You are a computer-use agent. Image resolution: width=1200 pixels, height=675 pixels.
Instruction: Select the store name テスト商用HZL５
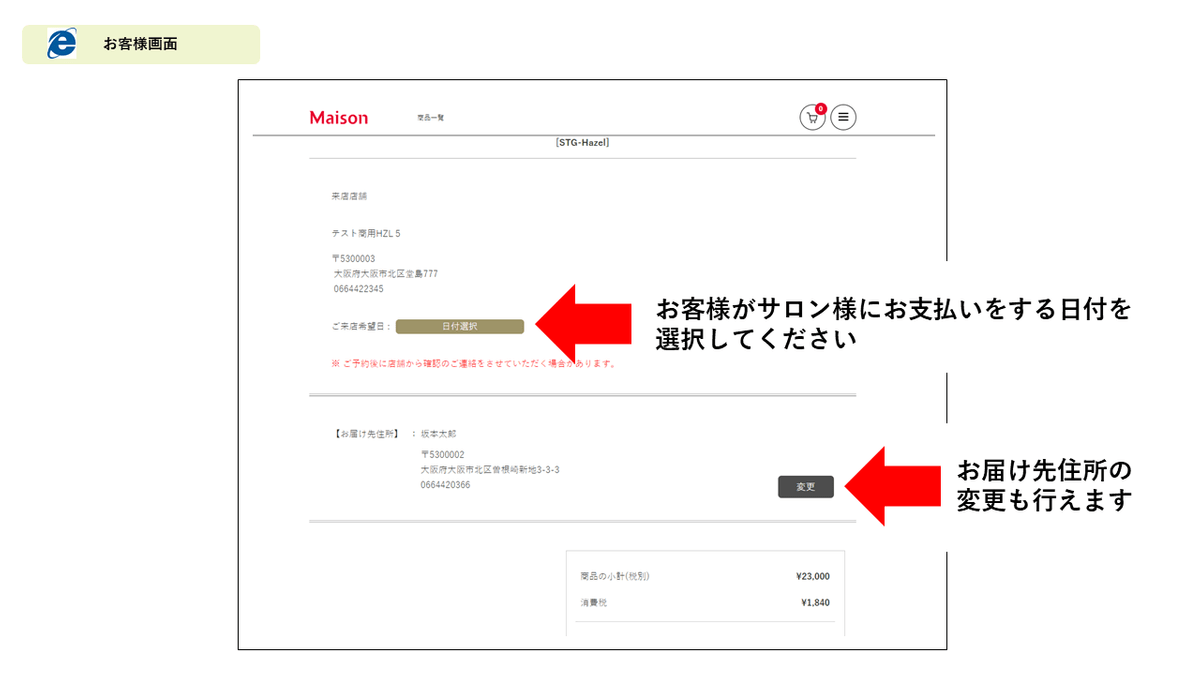pos(366,233)
